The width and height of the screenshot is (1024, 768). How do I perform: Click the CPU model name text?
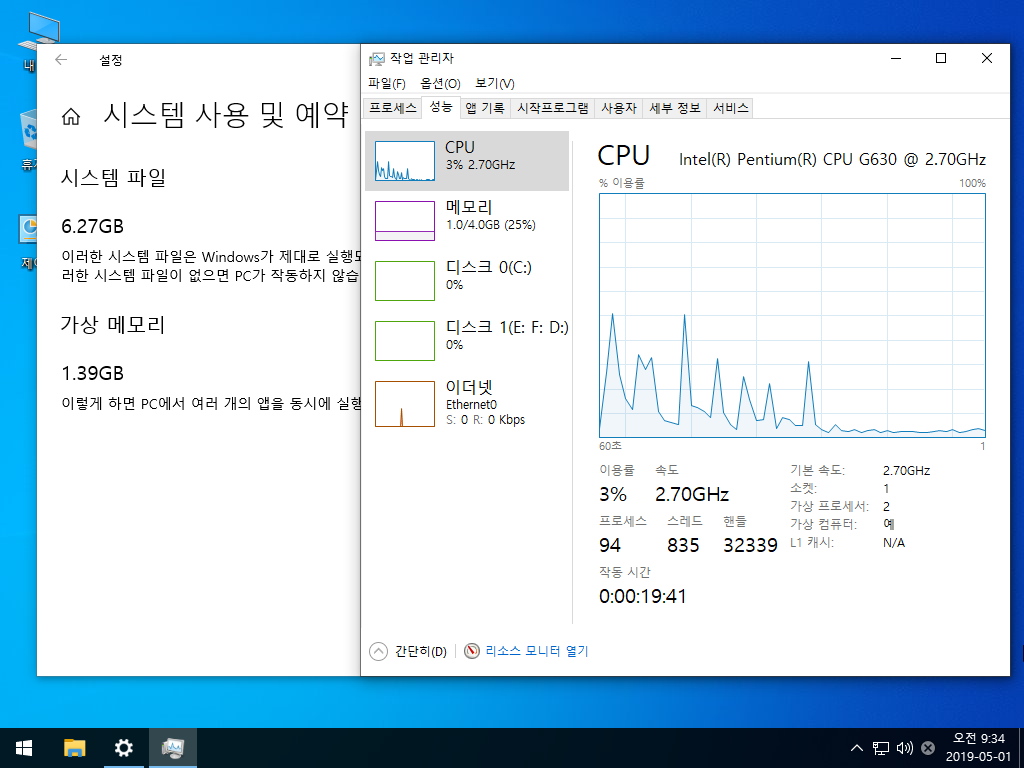click(832, 159)
